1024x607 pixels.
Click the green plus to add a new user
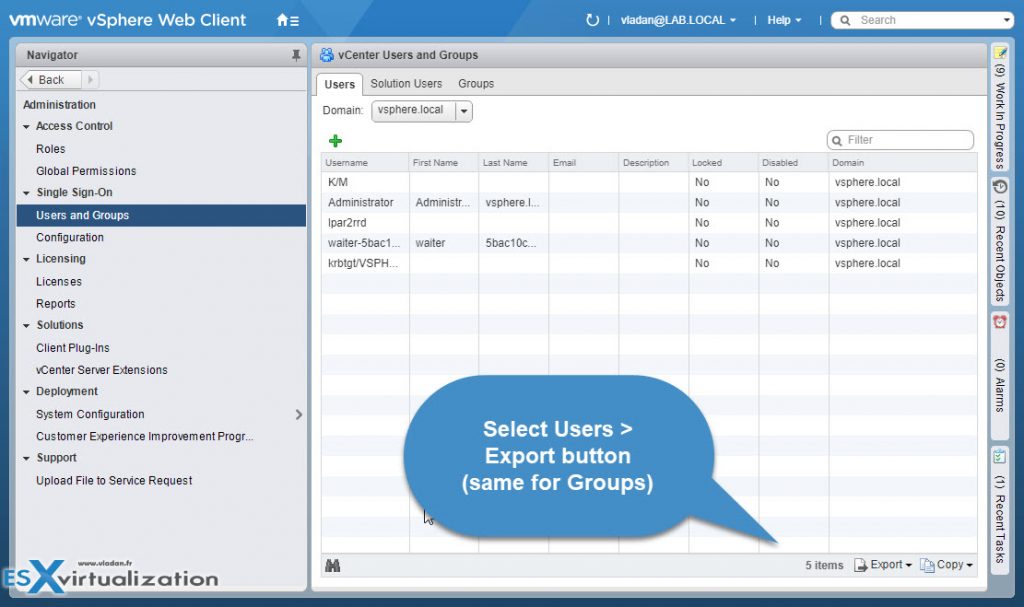pyautogui.click(x=335, y=140)
